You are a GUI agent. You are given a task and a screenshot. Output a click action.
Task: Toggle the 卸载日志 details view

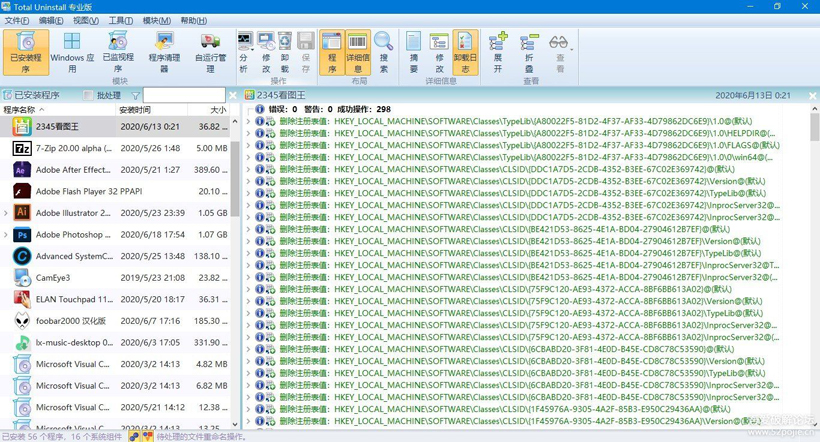(x=465, y=52)
